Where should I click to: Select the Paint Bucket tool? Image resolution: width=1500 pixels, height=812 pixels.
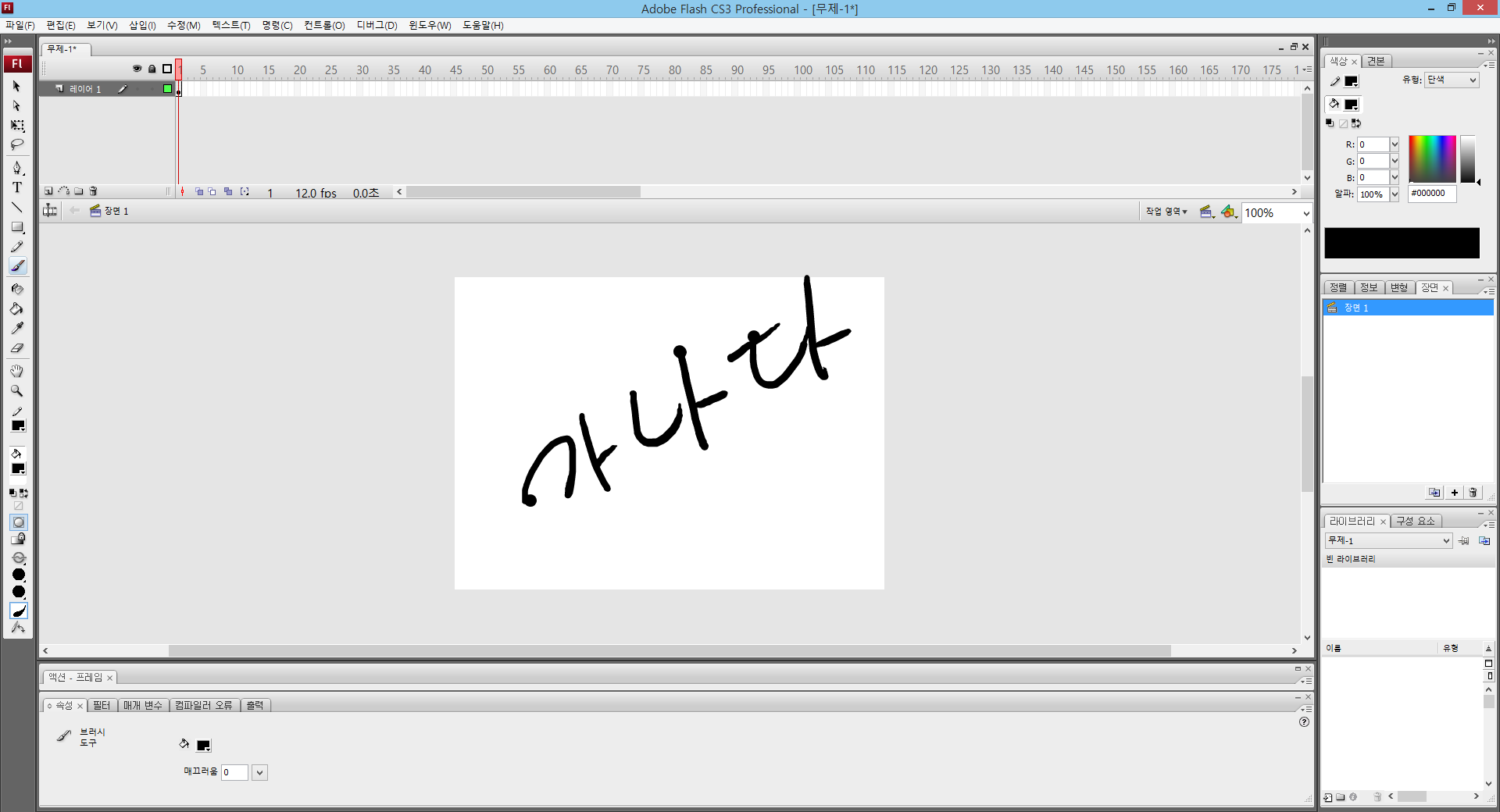17,308
